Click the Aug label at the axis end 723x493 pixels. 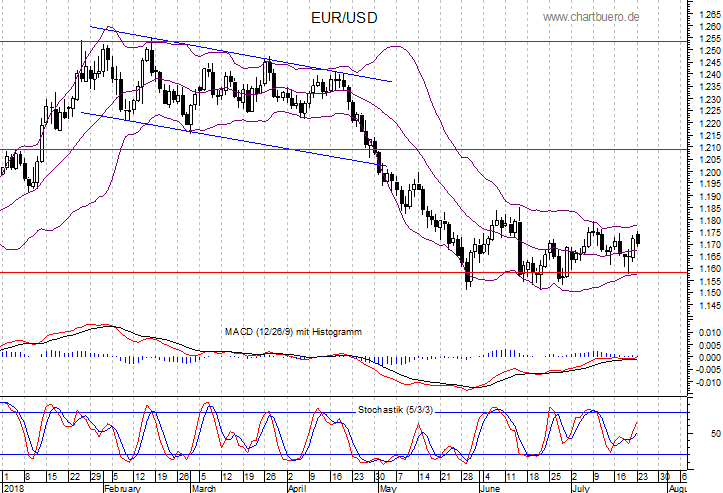click(x=676, y=487)
